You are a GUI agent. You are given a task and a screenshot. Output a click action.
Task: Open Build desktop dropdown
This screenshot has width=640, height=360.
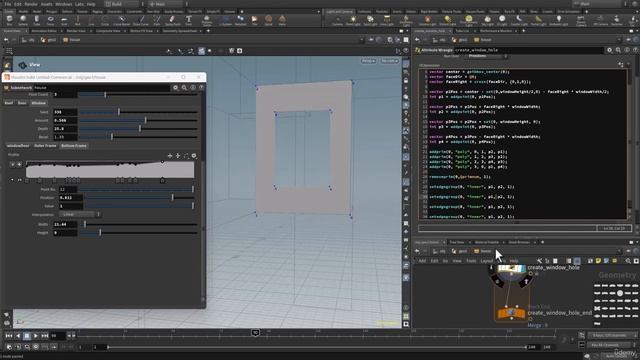124,4
